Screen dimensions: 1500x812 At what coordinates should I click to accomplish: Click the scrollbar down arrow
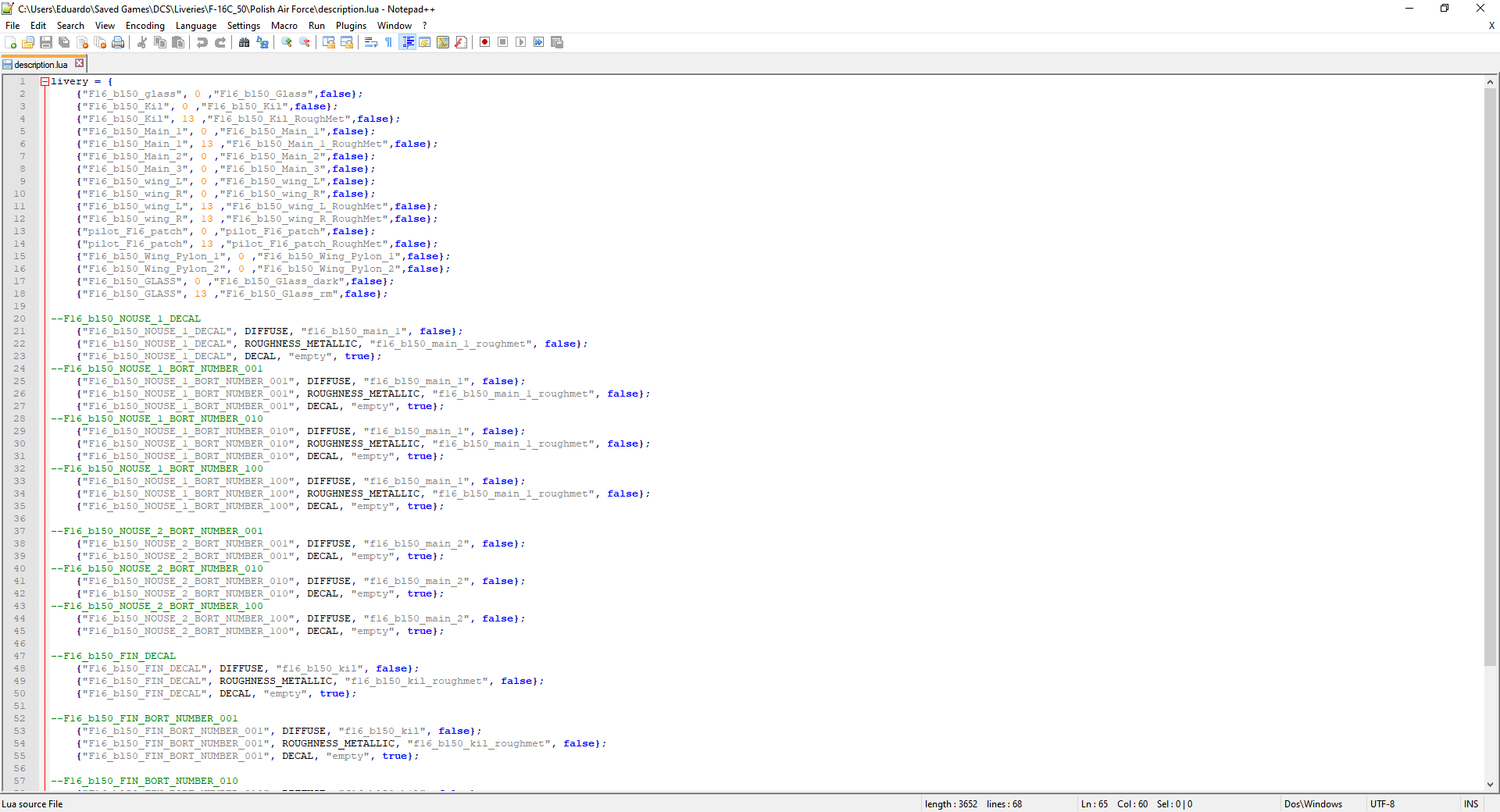[1490, 785]
